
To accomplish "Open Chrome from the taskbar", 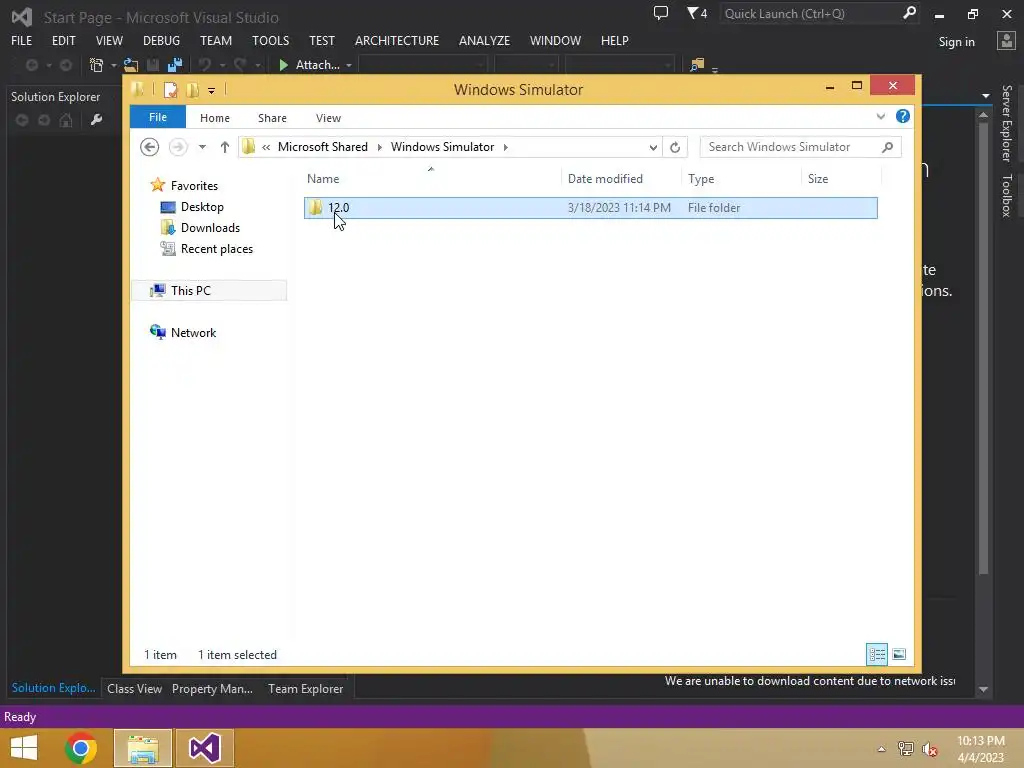I will [x=81, y=748].
